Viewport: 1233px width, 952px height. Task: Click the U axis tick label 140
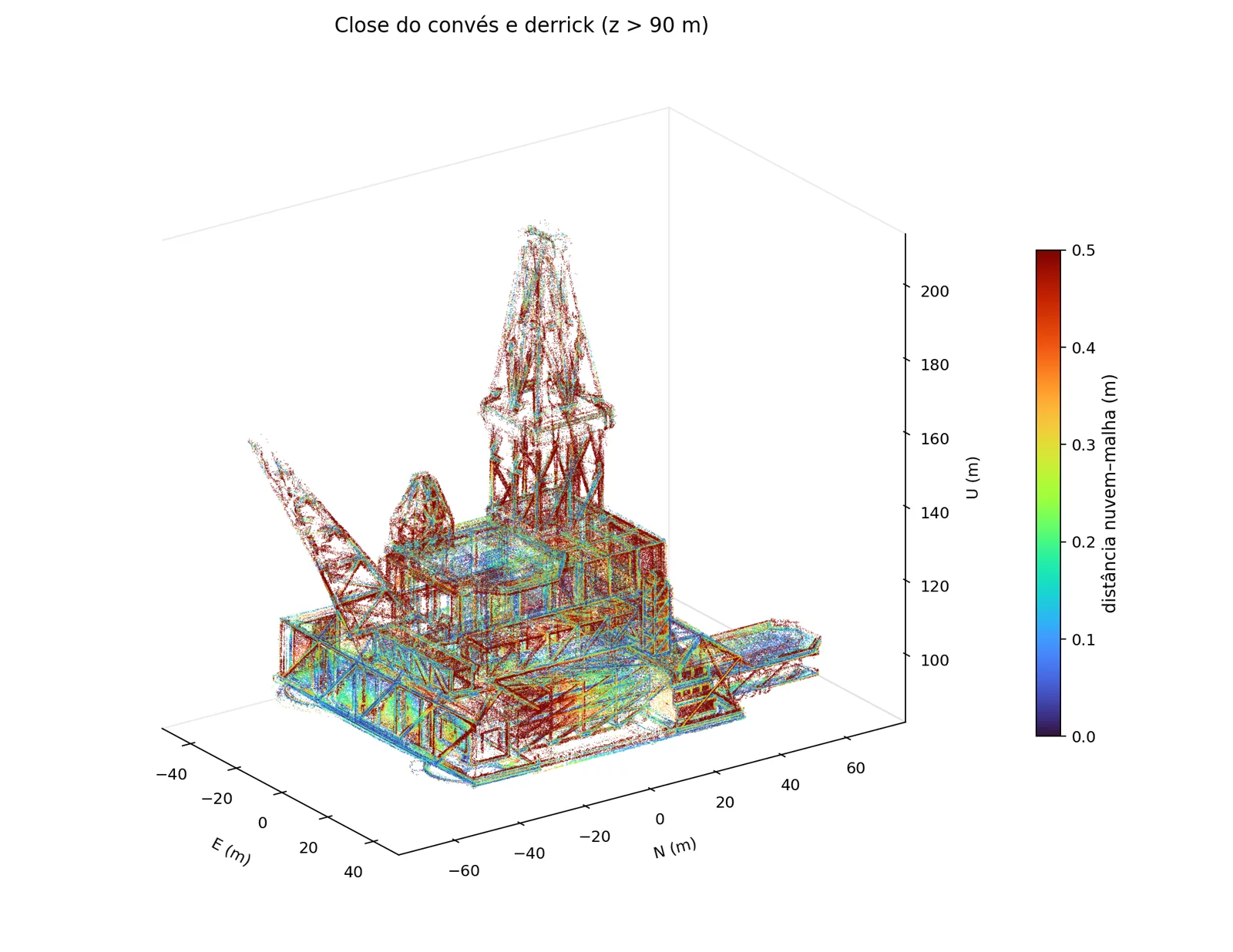(x=935, y=513)
